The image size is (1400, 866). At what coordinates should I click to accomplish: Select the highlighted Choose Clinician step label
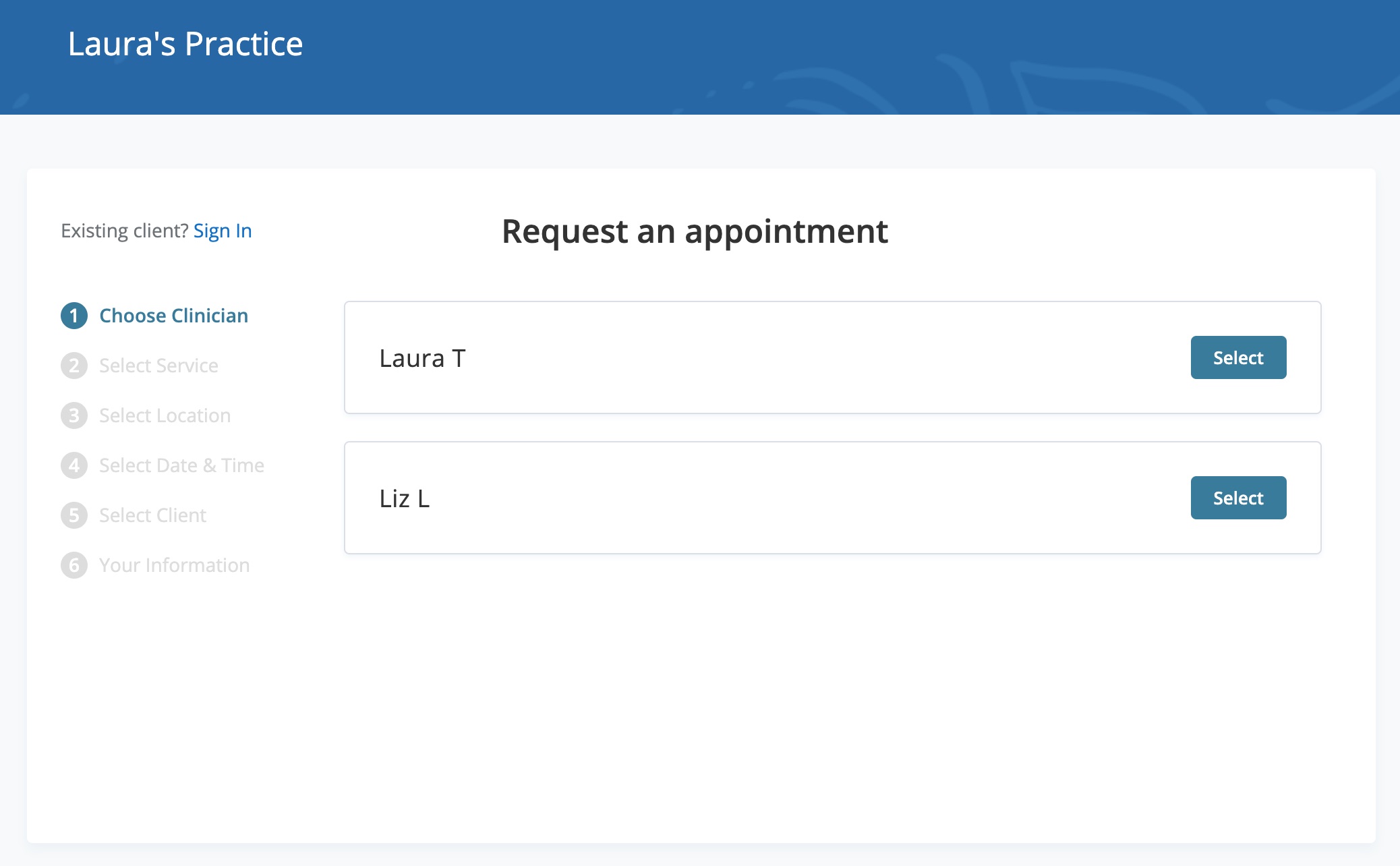tap(173, 315)
